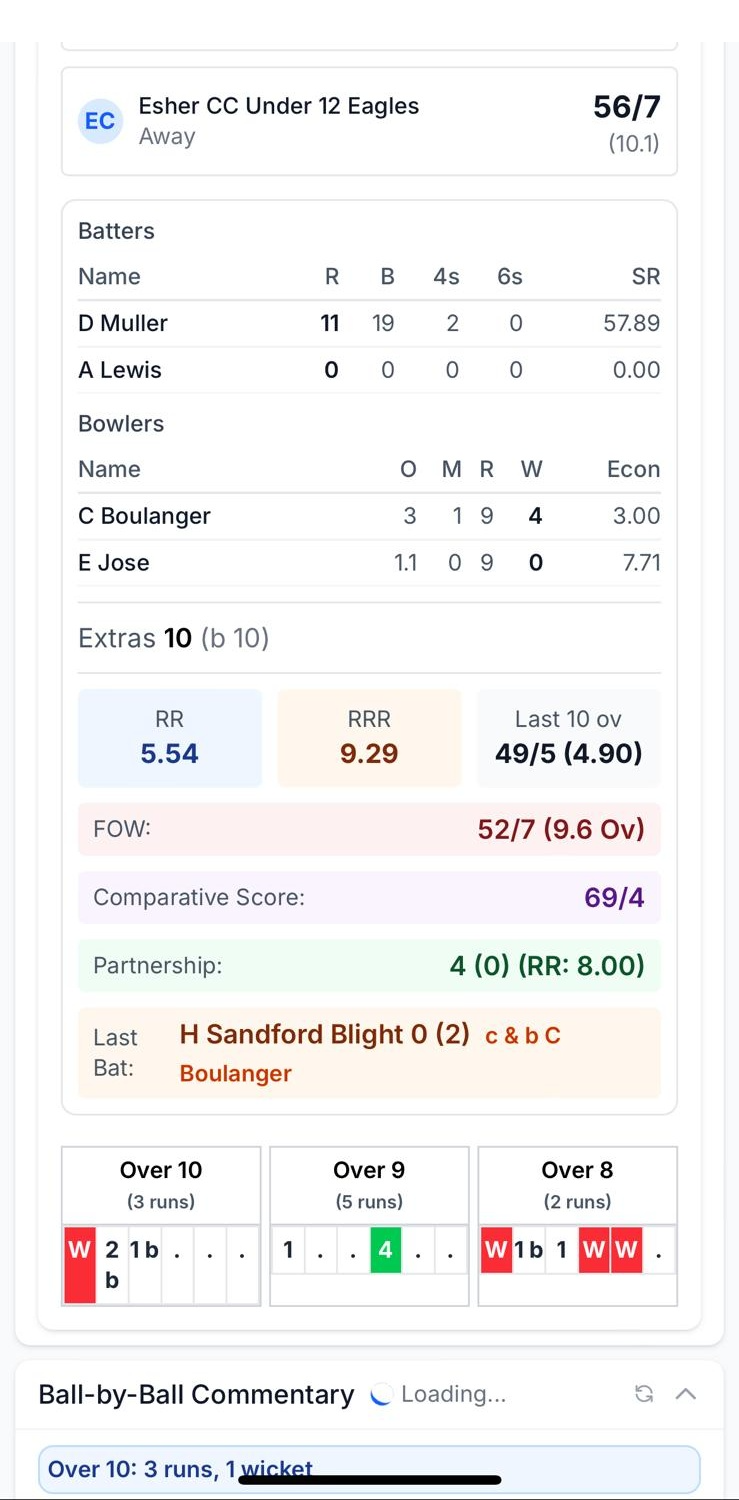Collapse the Ball-by-Ball Commentary section

[x=686, y=1394]
